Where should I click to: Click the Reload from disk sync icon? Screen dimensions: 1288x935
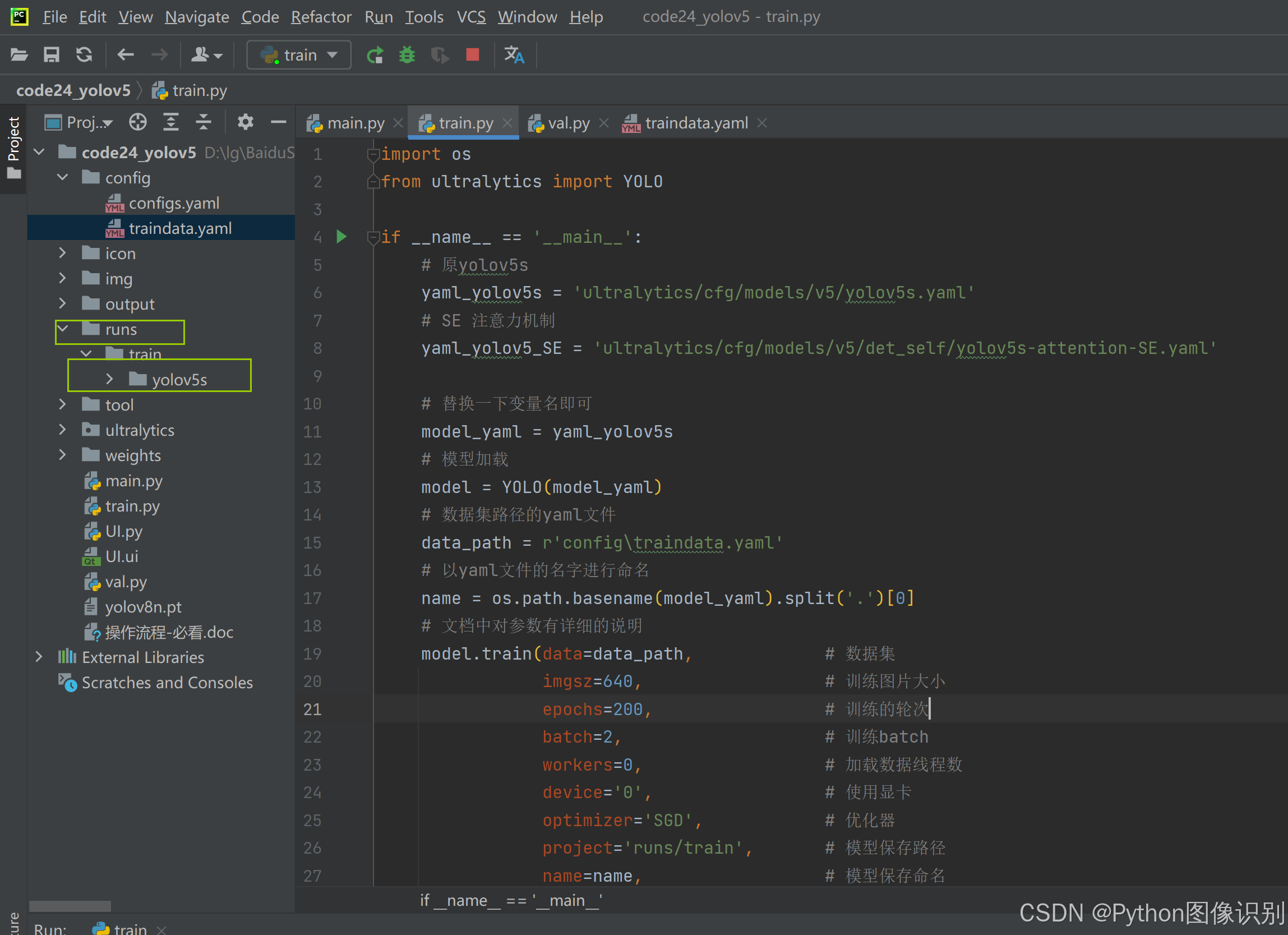click(85, 55)
